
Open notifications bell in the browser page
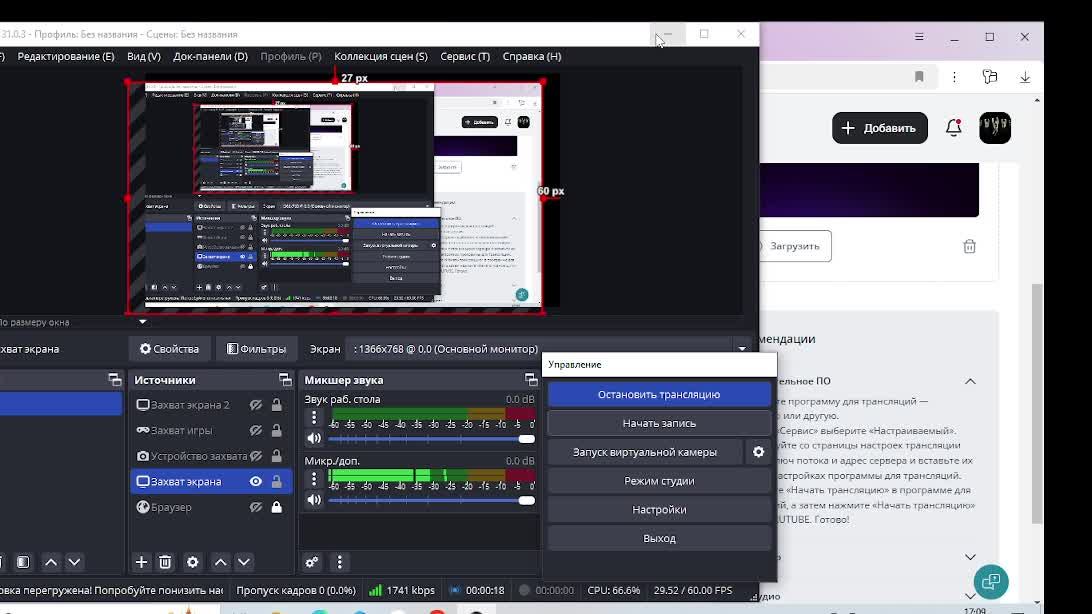coord(953,128)
